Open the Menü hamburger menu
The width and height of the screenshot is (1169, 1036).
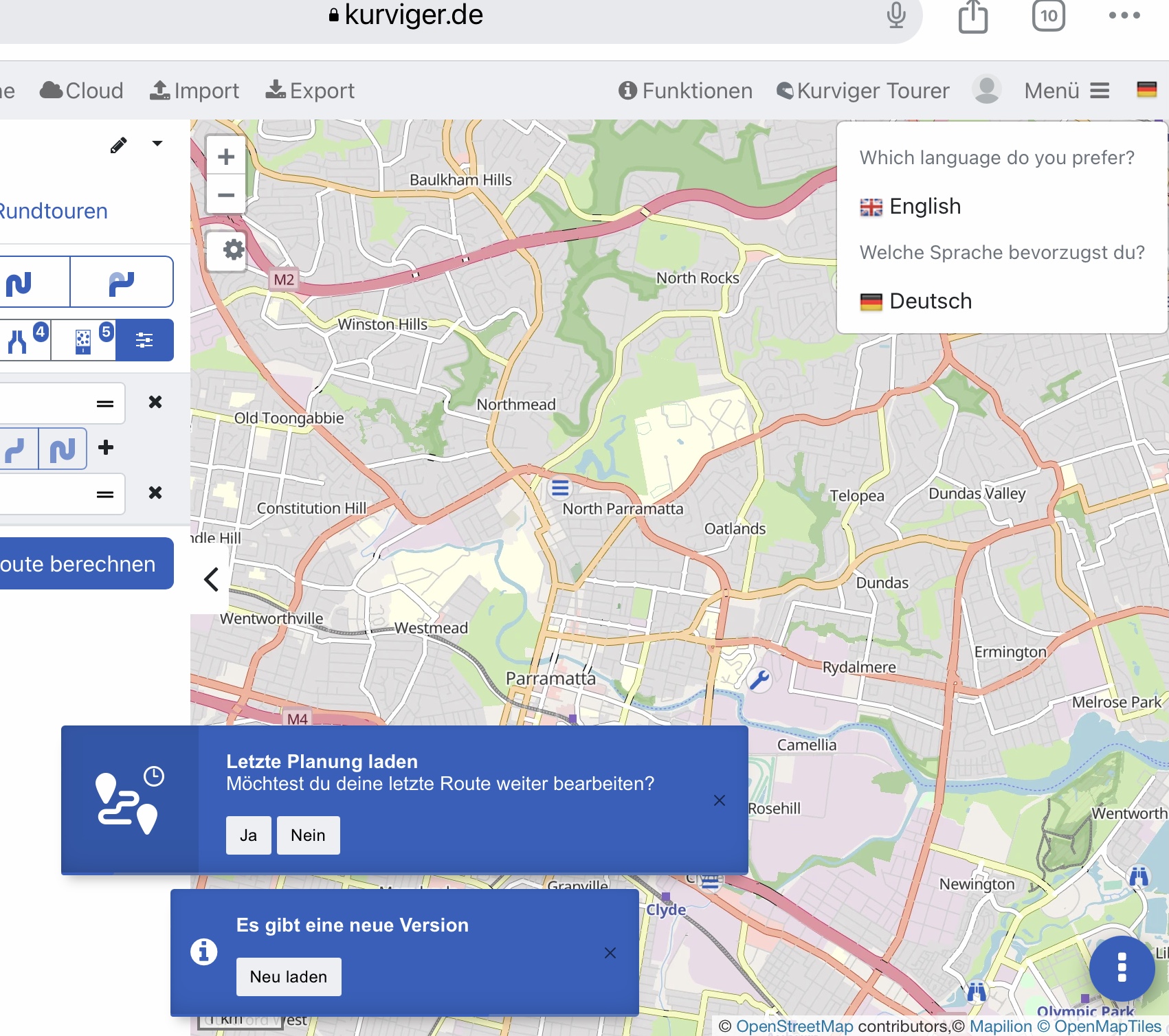click(1066, 91)
